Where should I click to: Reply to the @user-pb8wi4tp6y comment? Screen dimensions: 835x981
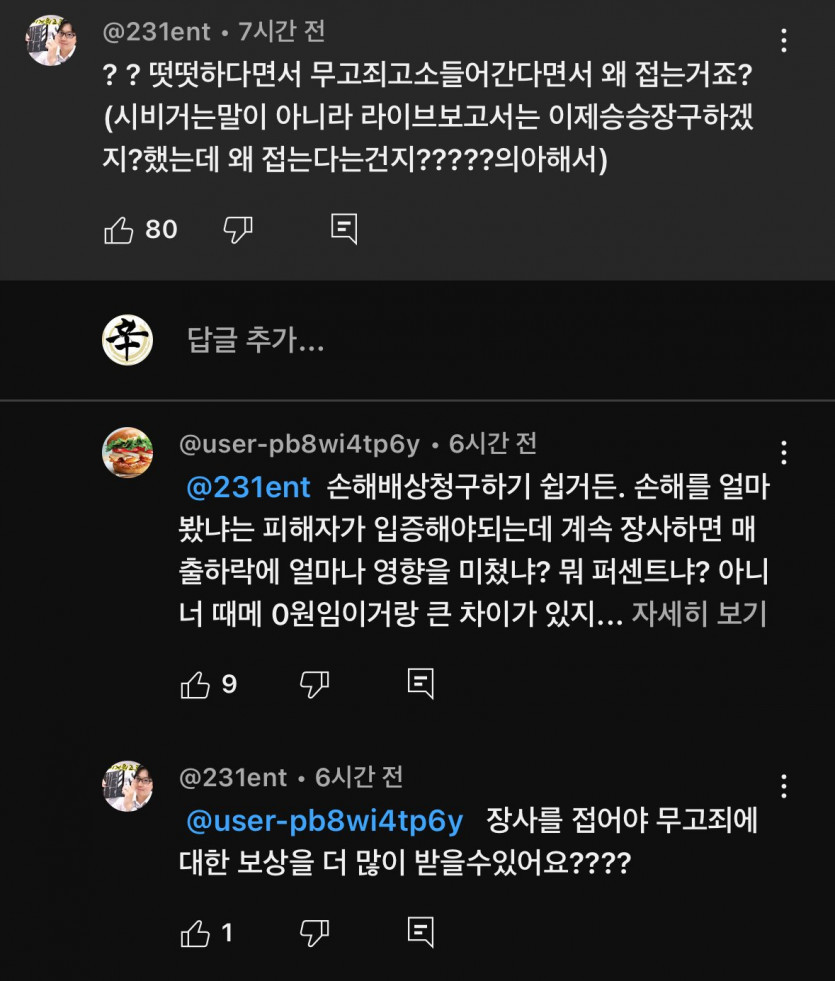click(421, 684)
